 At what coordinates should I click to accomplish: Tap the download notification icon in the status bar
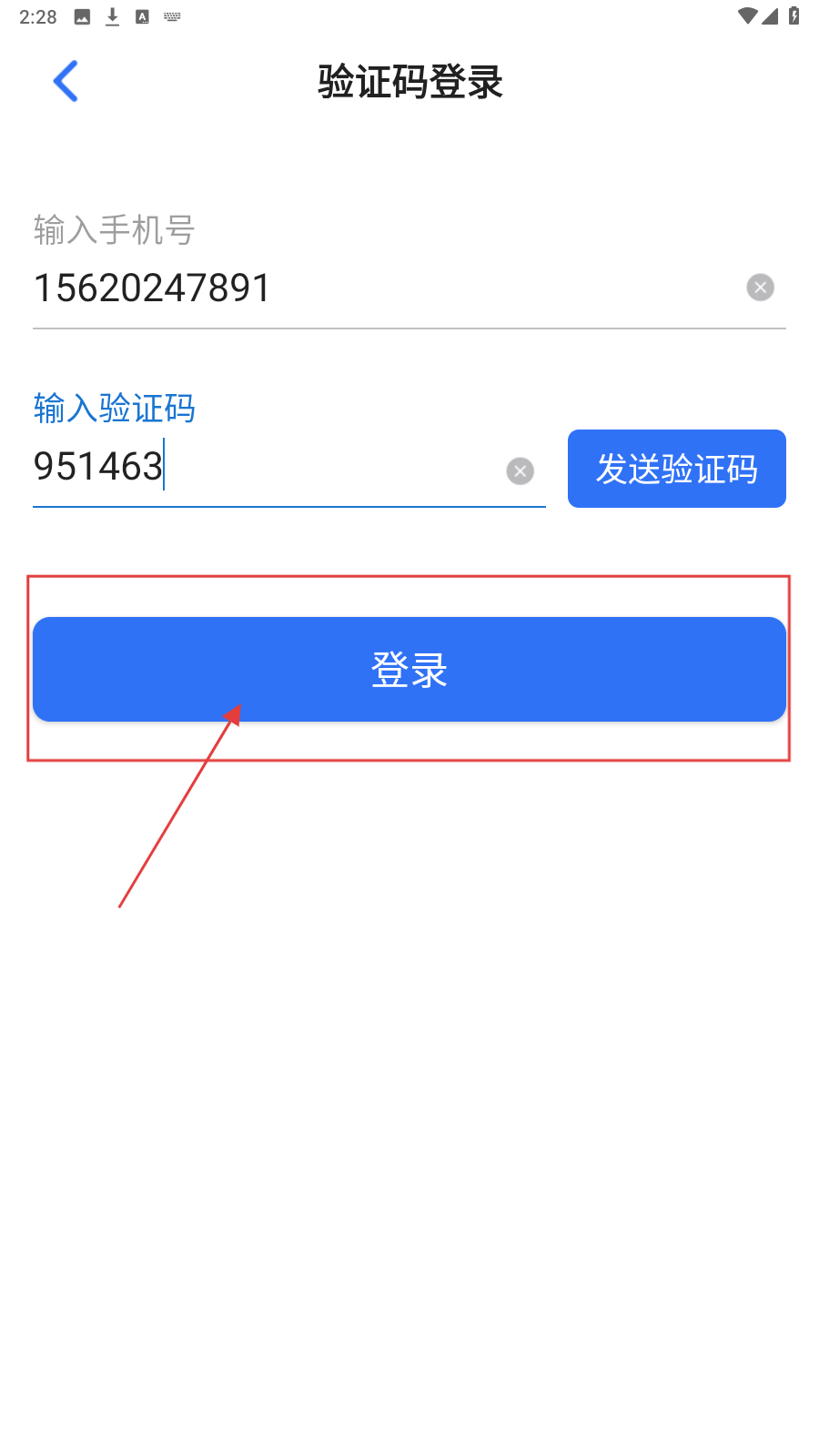(x=112, y=16)
